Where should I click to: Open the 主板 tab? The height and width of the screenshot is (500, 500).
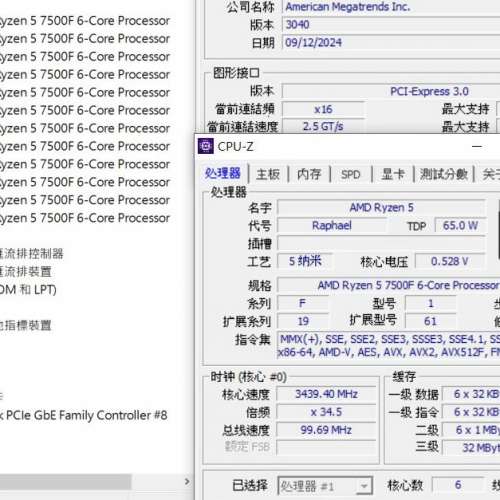268,174
